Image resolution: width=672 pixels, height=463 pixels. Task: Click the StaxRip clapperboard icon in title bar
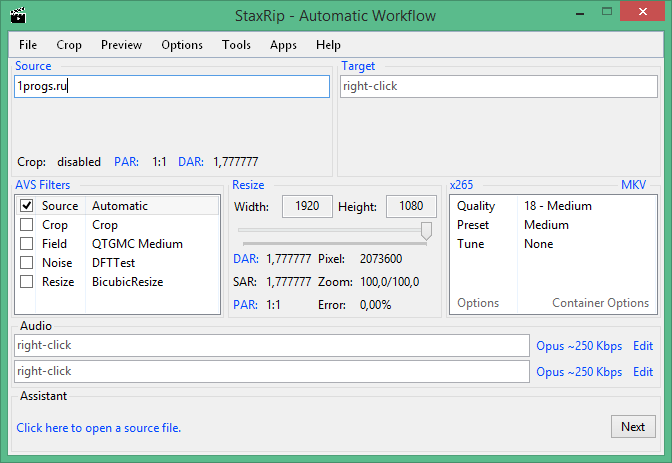click(17, 15)
